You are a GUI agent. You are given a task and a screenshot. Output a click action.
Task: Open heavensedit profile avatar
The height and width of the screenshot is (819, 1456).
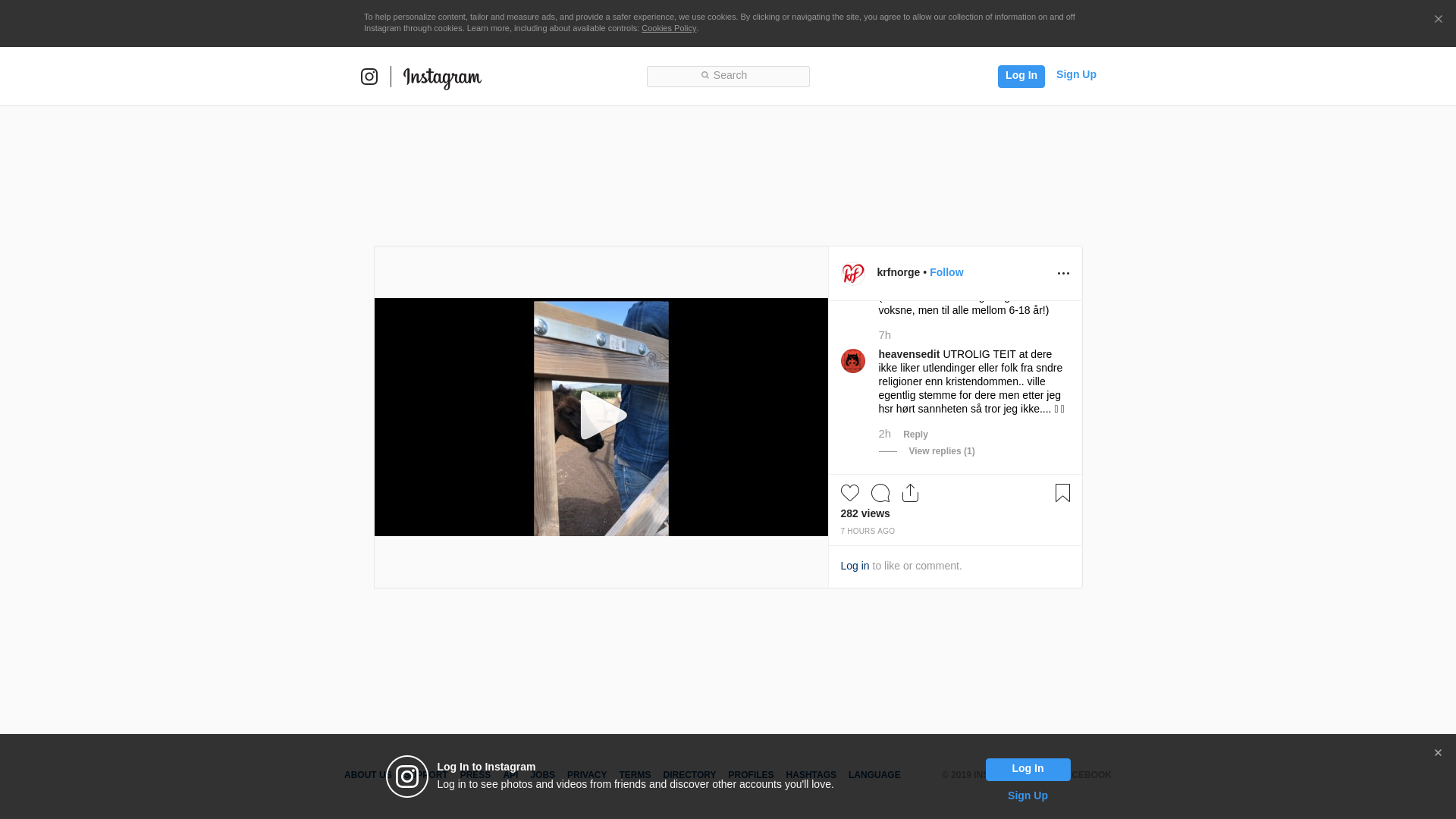[853, 361]
